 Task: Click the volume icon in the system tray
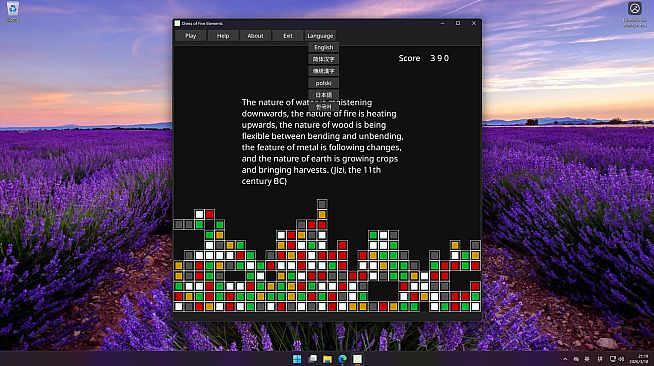621,359
